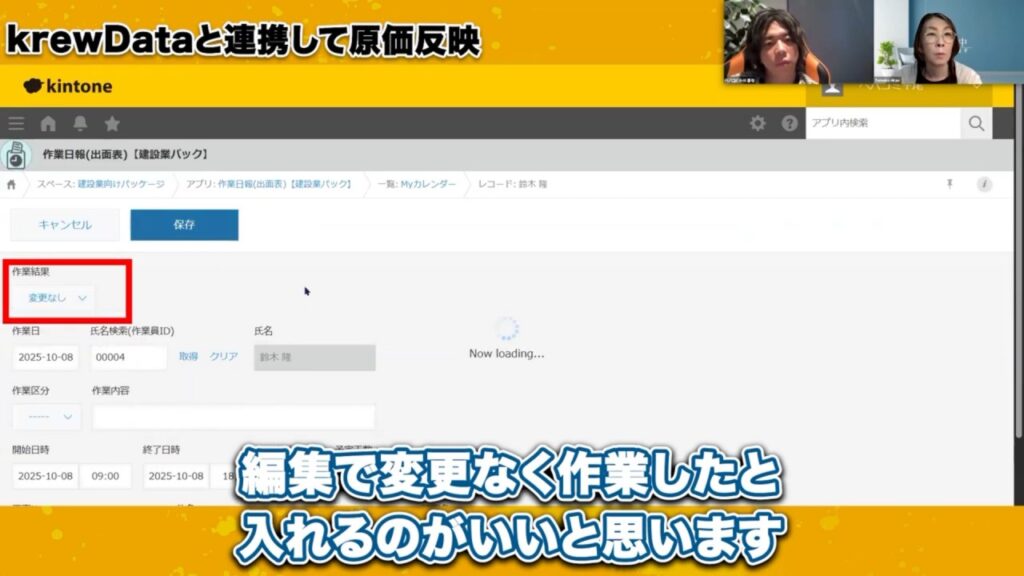Run search with the magnifier icon
This screenshot has width=1024, height=576.
975,123
